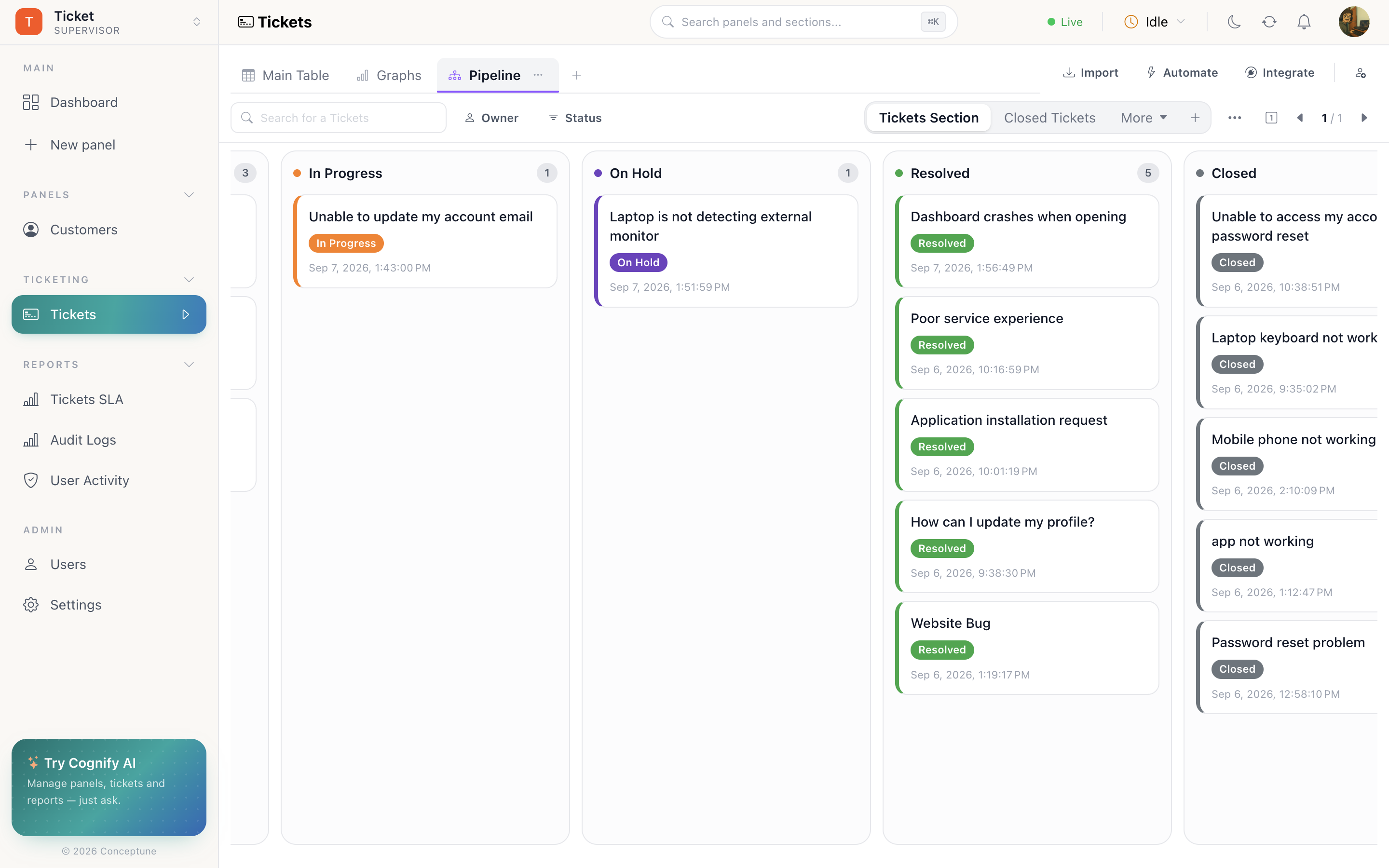The height and width of the screenshot is (868, 1389).
Task: Open the Status filter
Action: coord(575,118)
